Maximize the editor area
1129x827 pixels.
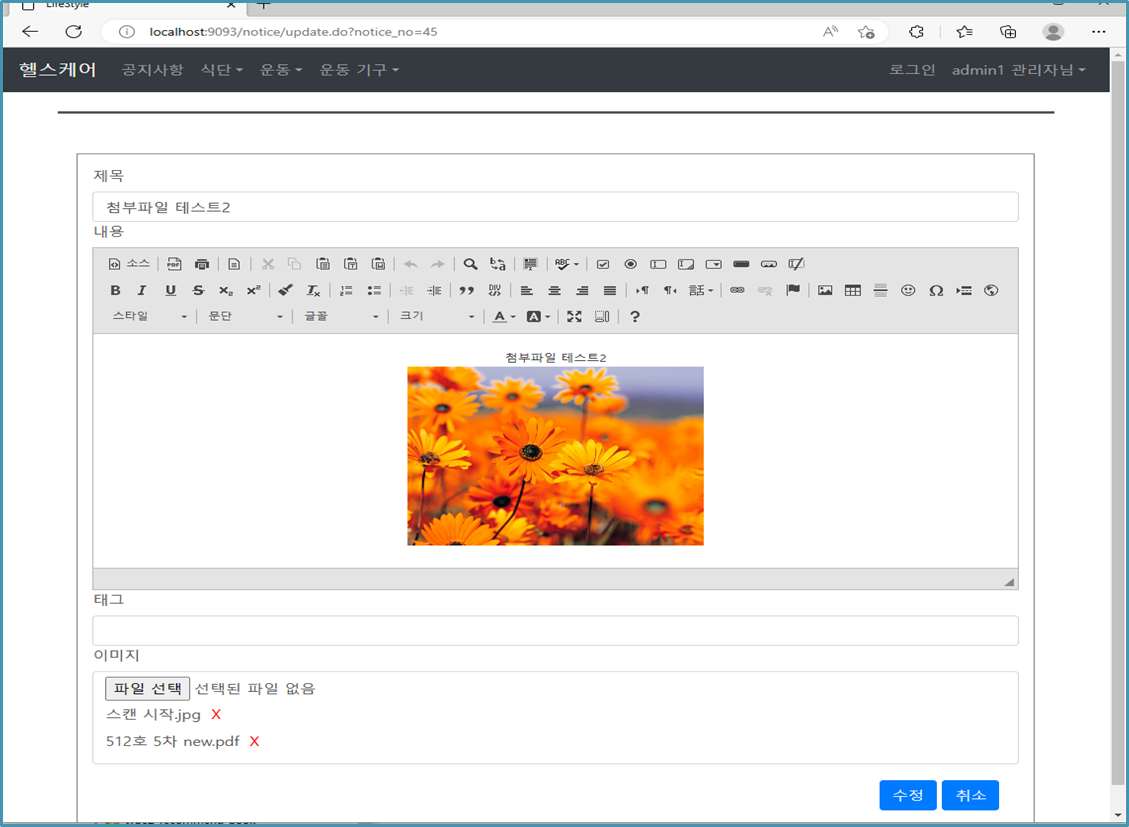click(574, 317)
